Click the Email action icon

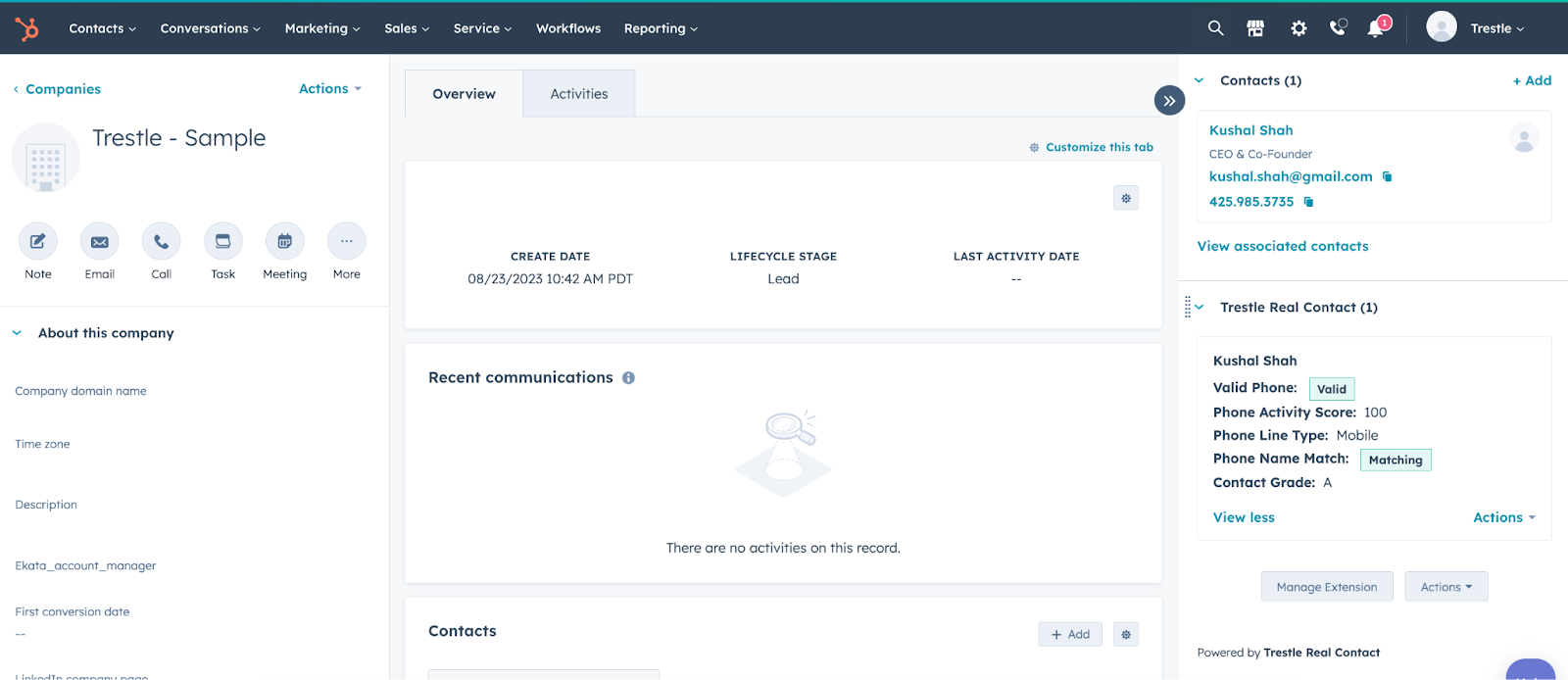100,241
